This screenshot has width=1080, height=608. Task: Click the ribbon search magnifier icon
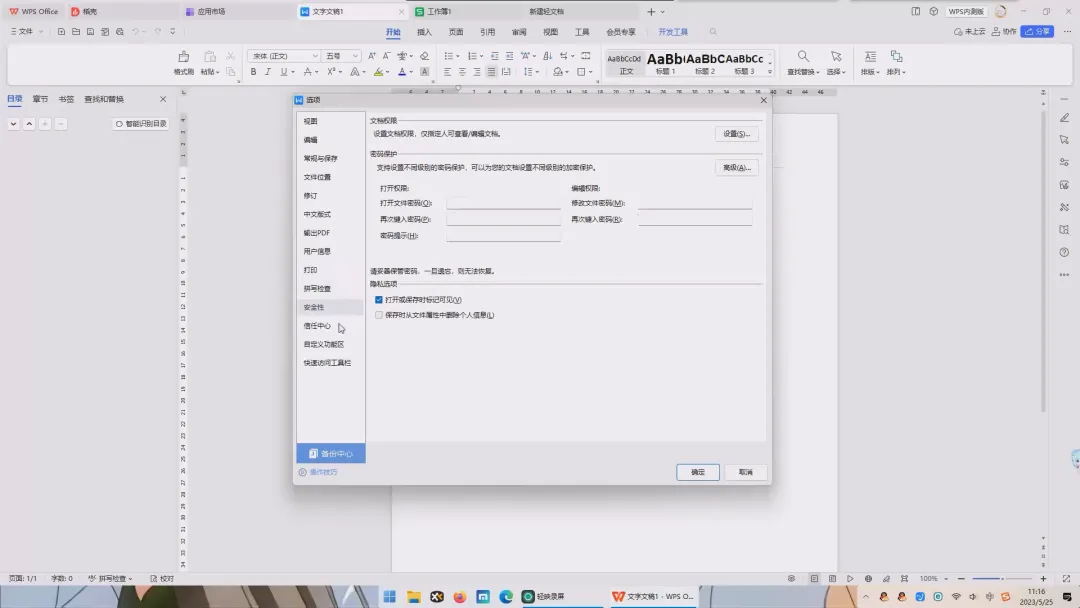pyautogui.click(x=713, y=32)
